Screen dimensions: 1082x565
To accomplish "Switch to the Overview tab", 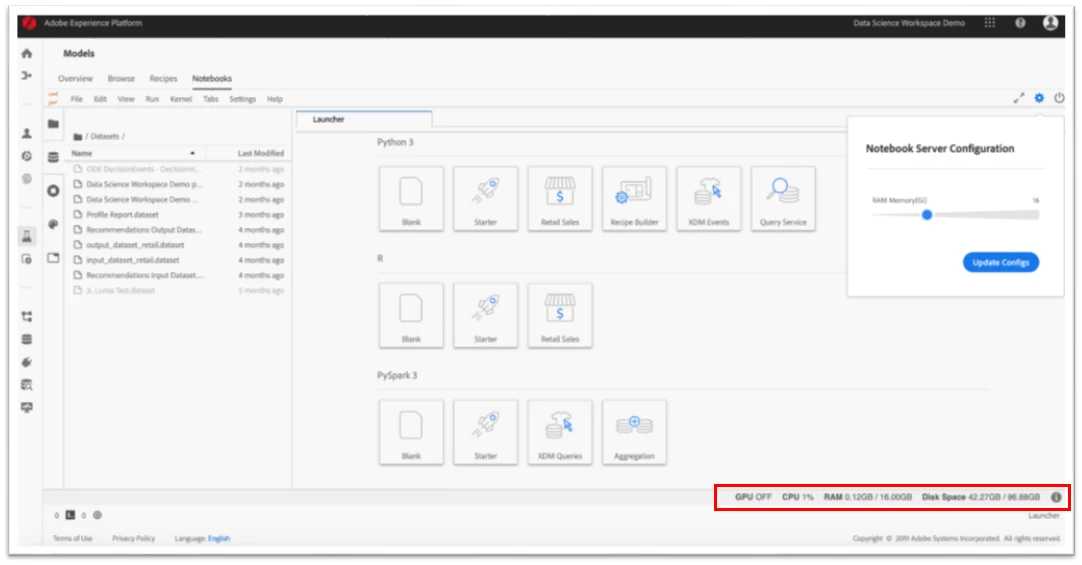I will click(x=75, y=79).
